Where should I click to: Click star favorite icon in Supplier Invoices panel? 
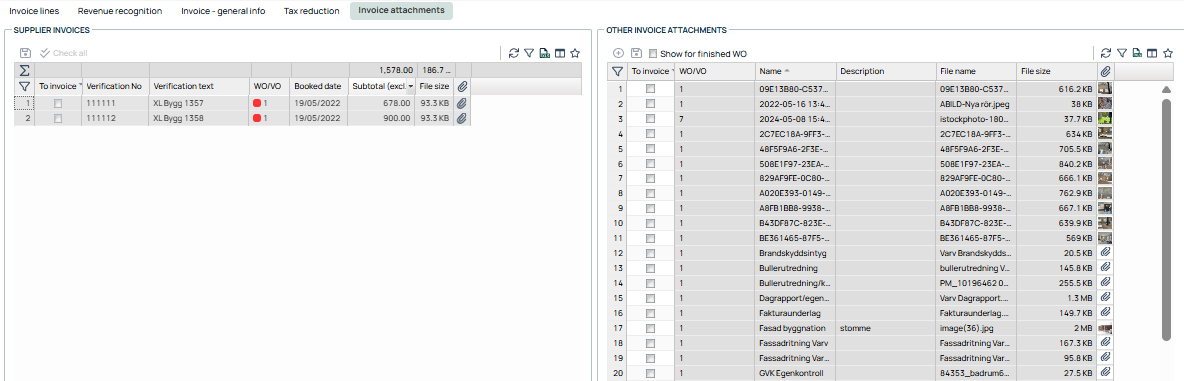pos(575,53)
